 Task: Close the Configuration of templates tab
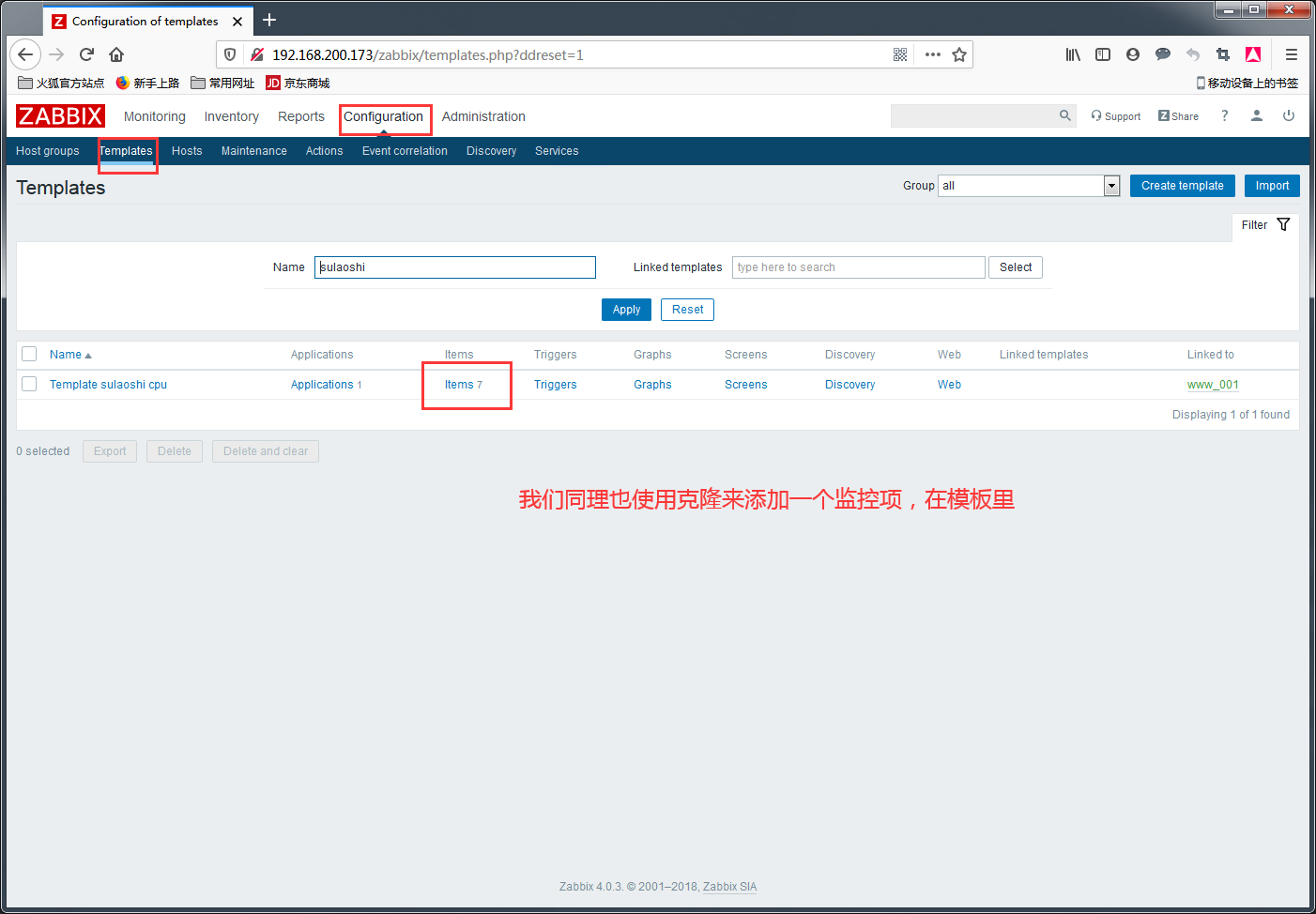coord(237,21)
